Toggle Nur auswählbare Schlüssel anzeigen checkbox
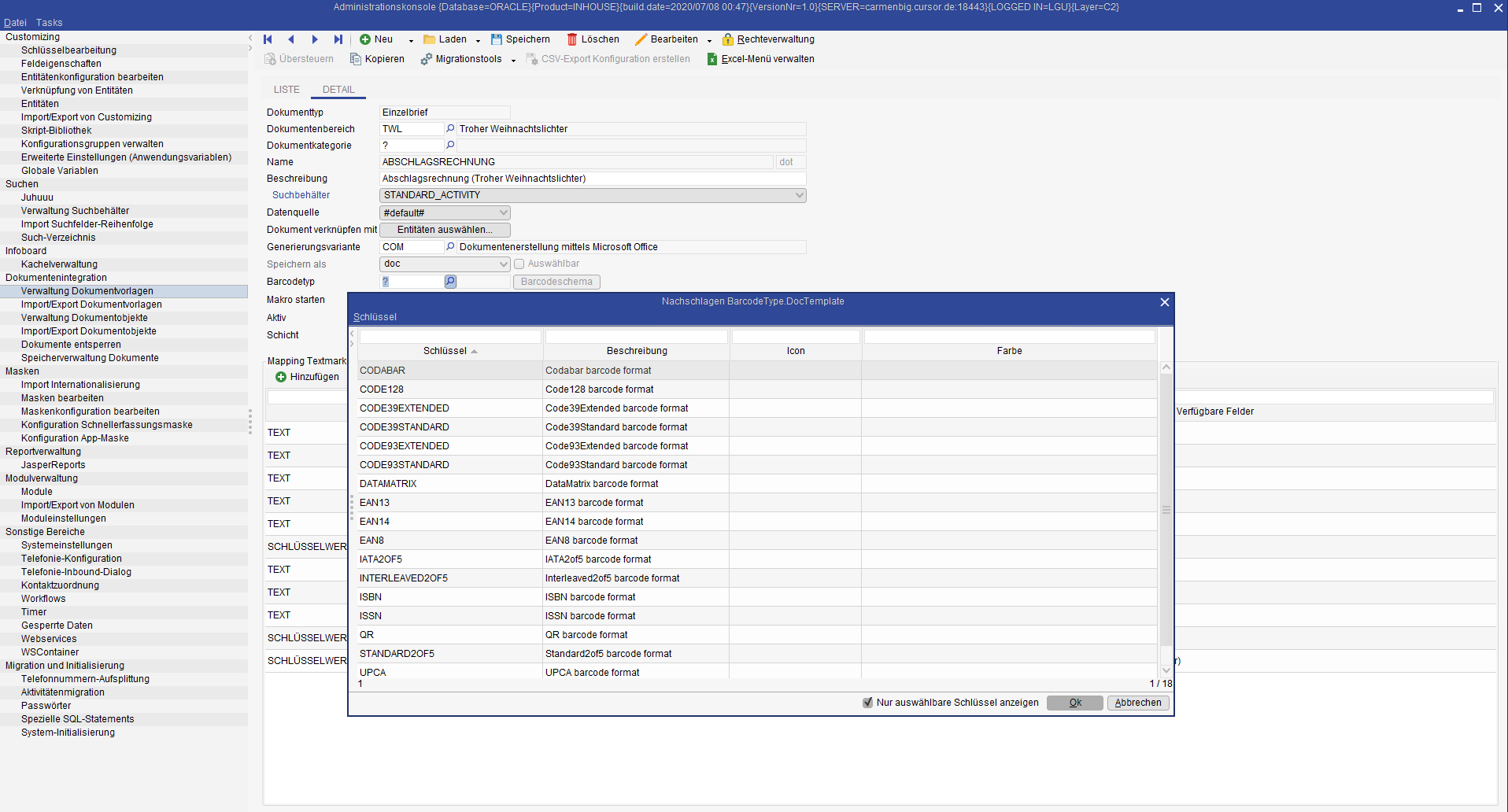The image size is (1508, 812). [867, 703]
